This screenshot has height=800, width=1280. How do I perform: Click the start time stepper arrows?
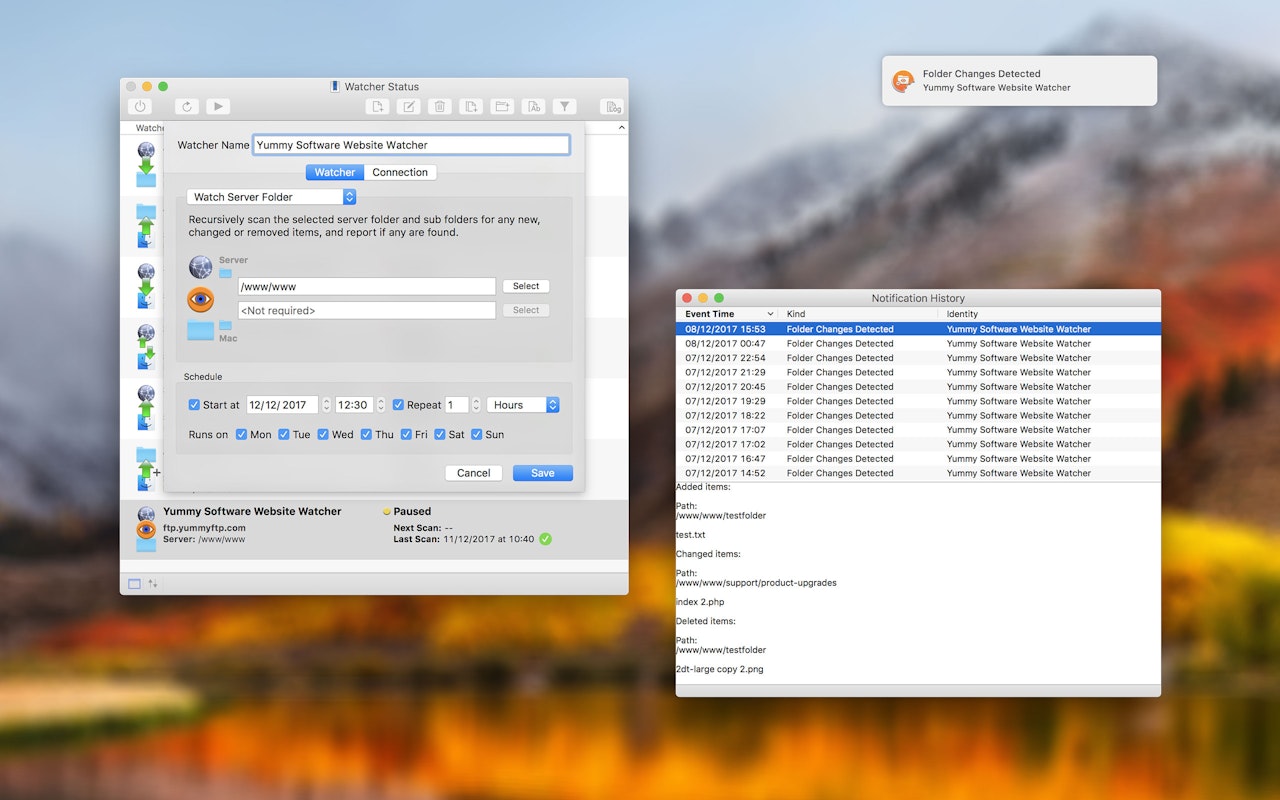380,405
